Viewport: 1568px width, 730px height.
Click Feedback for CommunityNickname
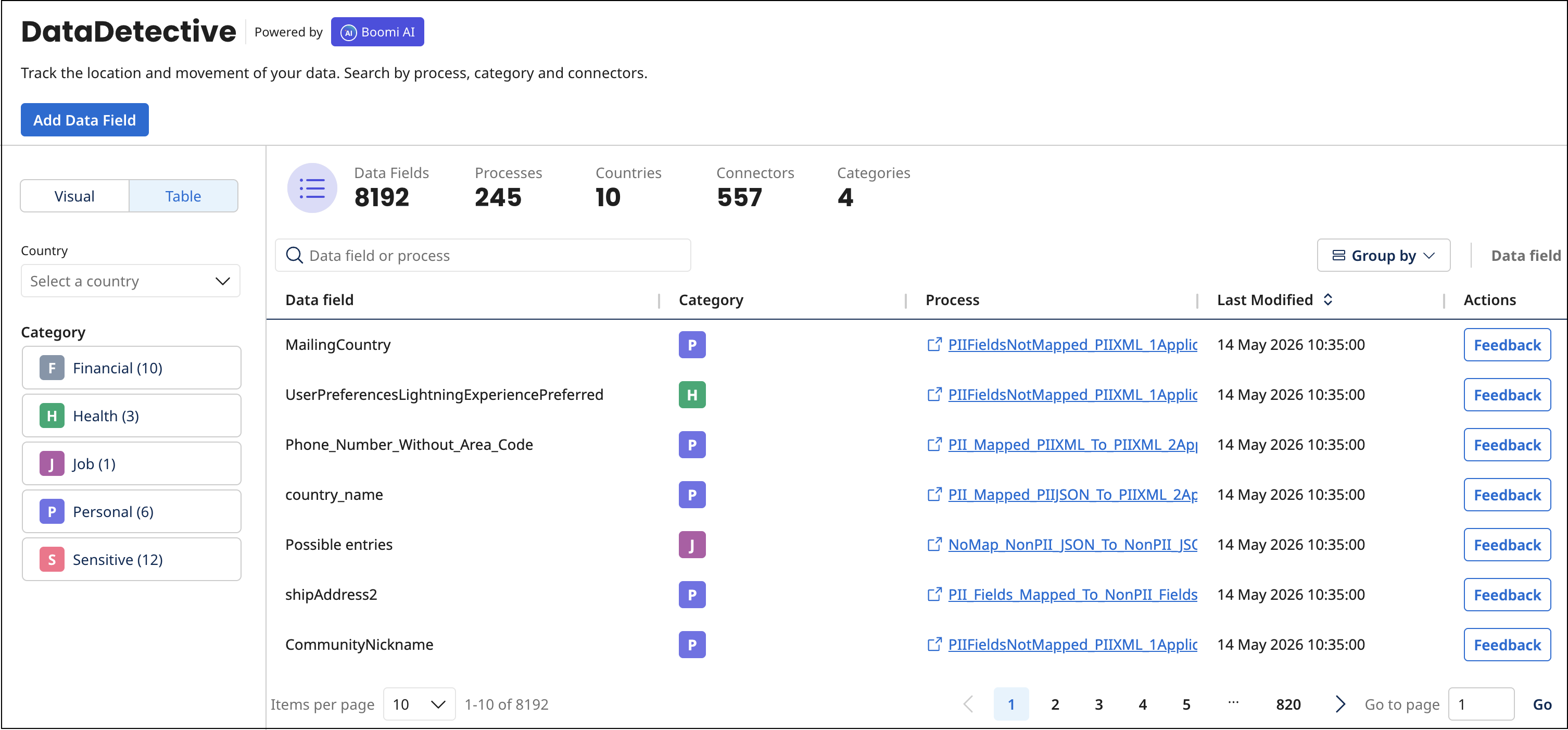click(x=1507, y=644)
